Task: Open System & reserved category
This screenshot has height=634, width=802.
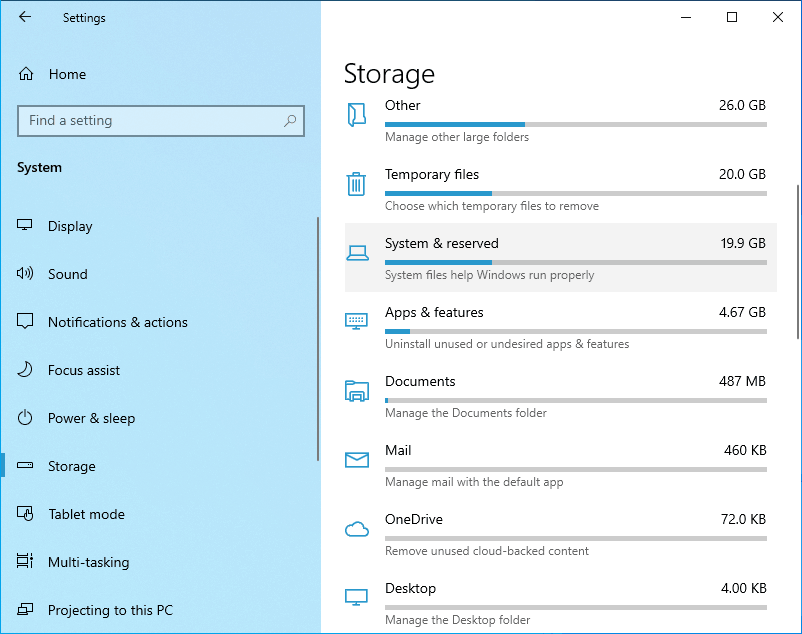Action: pyautogui.click(x=561, y=257)
